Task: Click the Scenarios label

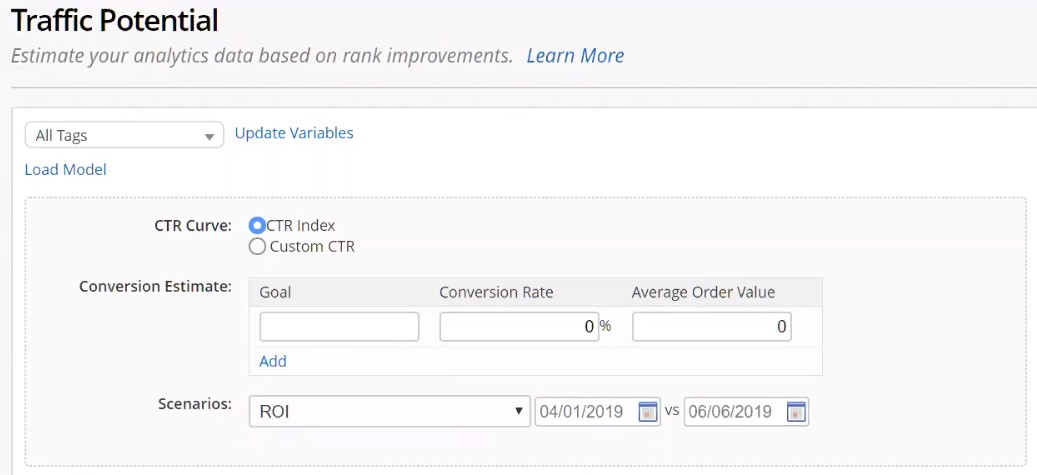Action: pos(195,404)
